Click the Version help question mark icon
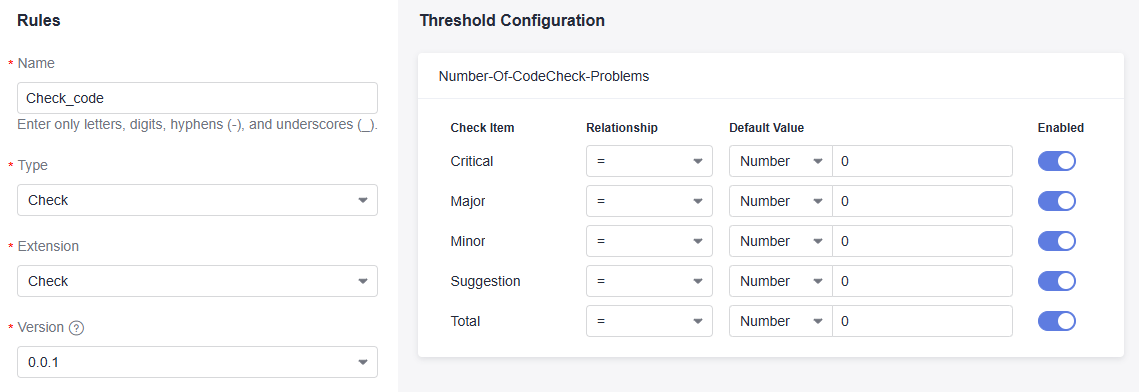1139x392 pixels. click(76, 328)
